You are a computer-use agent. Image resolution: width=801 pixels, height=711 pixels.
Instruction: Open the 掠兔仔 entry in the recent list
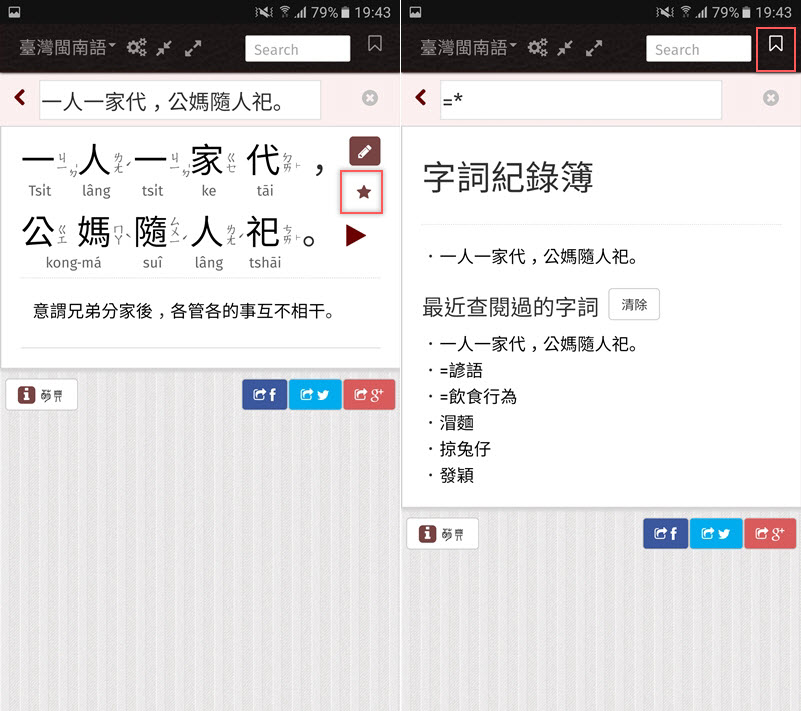[x=465, y=449]
